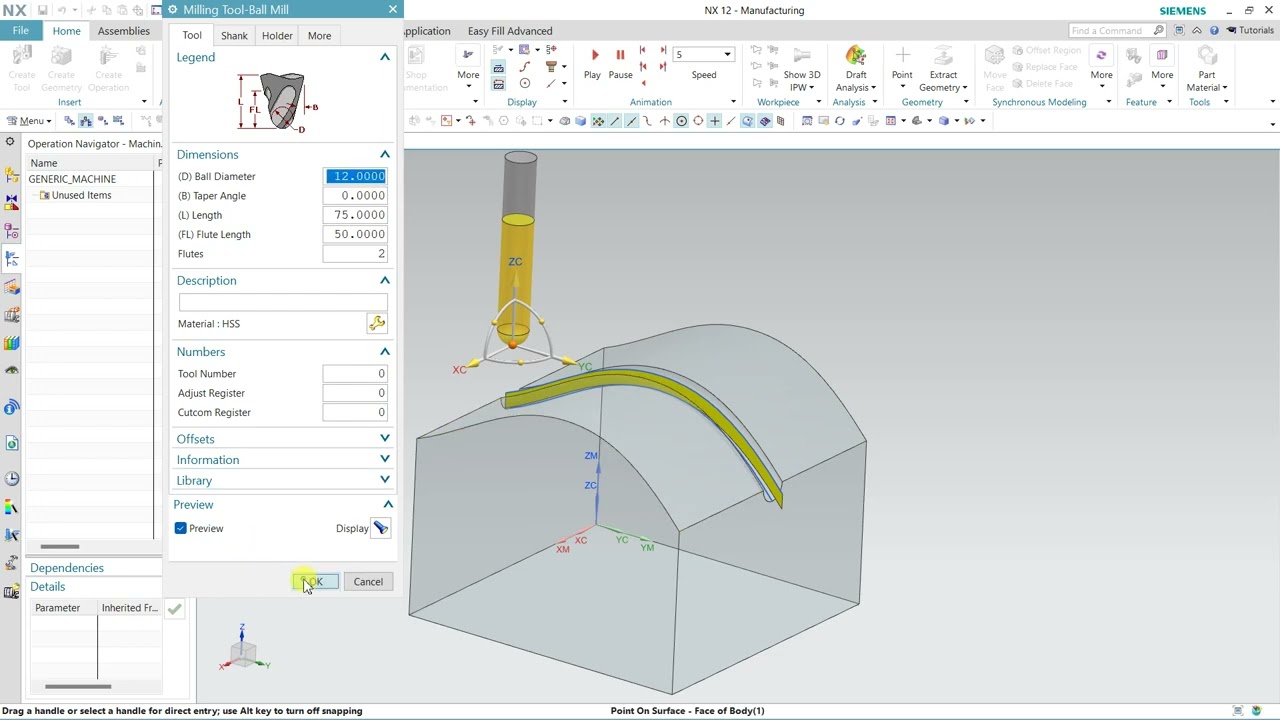This screenshot has height=720, width=1280.
Task: Collapse the Dimensions section
Action: (x=385, y=154)
